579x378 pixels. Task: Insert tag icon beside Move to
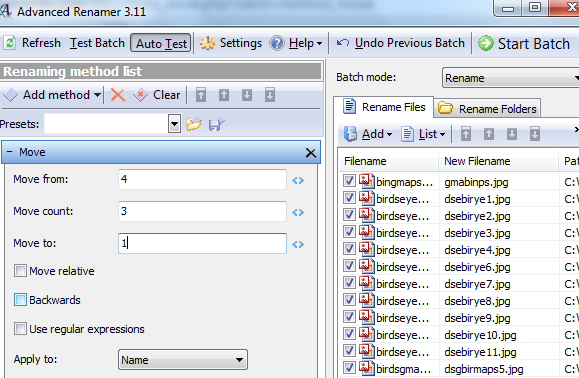(298, 244)
